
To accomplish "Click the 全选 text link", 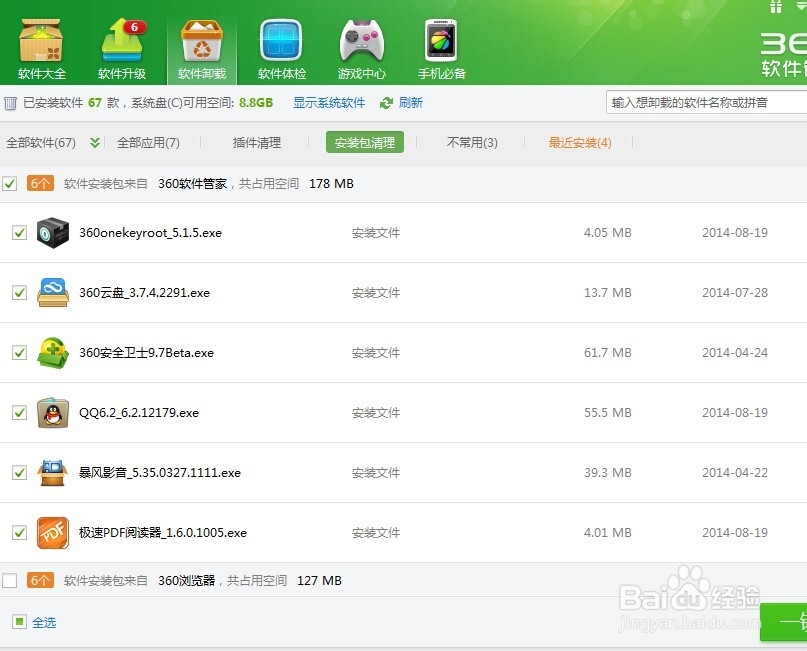I will tap(44, 623).
